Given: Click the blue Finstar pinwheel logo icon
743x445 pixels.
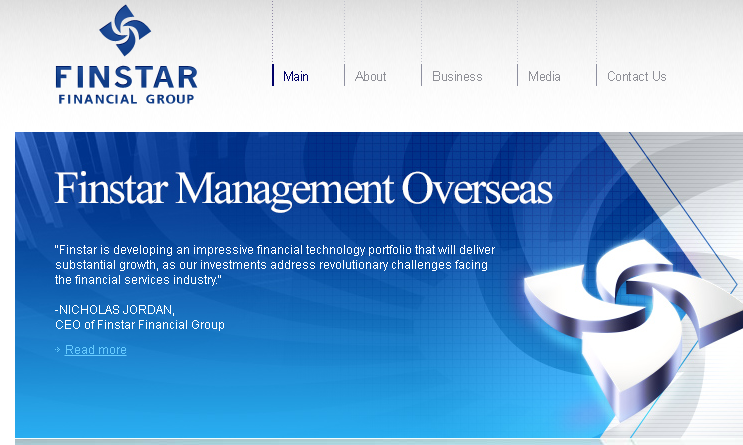Looking at the screenshot, I should 125,30.
